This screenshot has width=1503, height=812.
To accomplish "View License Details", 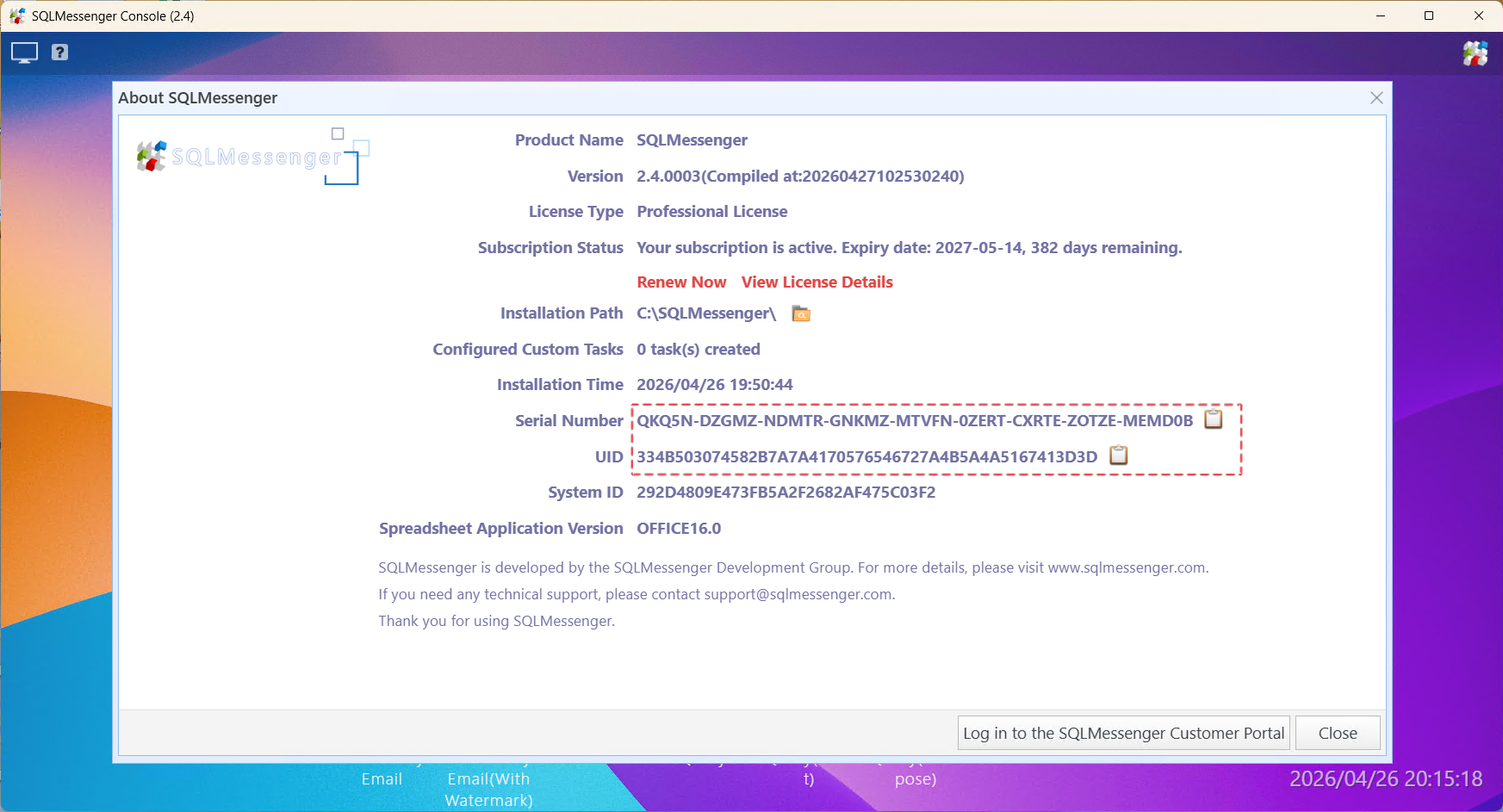I will tap(817, 282).
